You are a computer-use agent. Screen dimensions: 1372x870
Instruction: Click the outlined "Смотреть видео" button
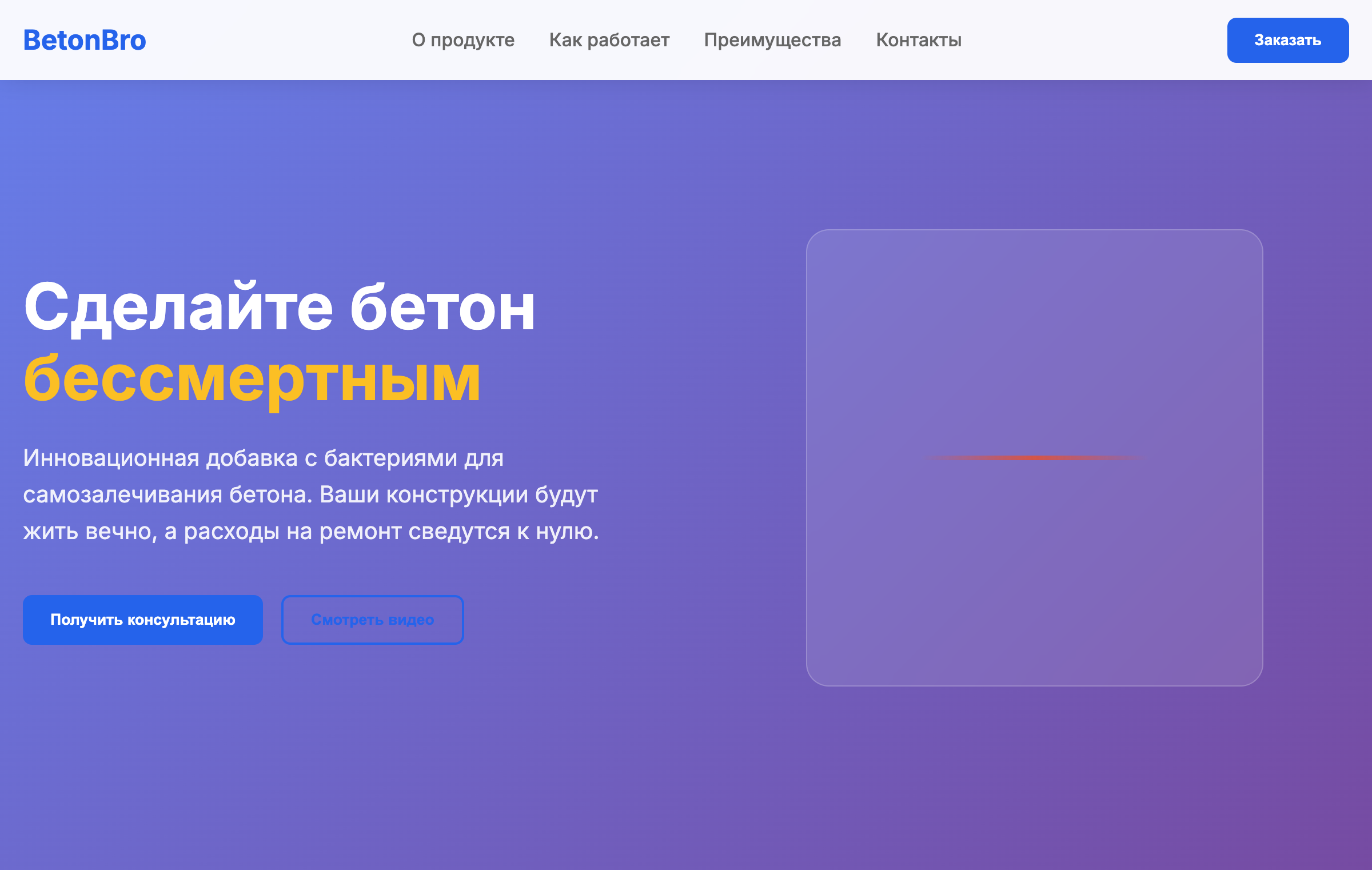[x=372, y=619]
